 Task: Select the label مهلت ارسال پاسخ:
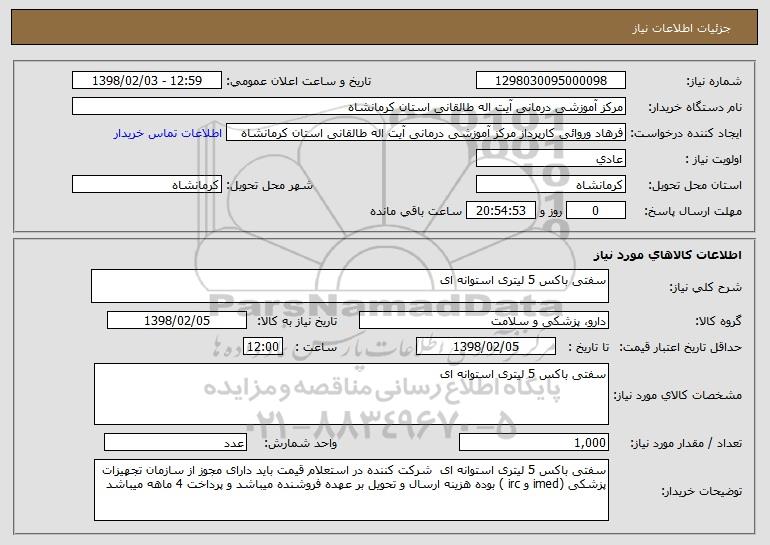pyautogui.click(x=692, y=212)
